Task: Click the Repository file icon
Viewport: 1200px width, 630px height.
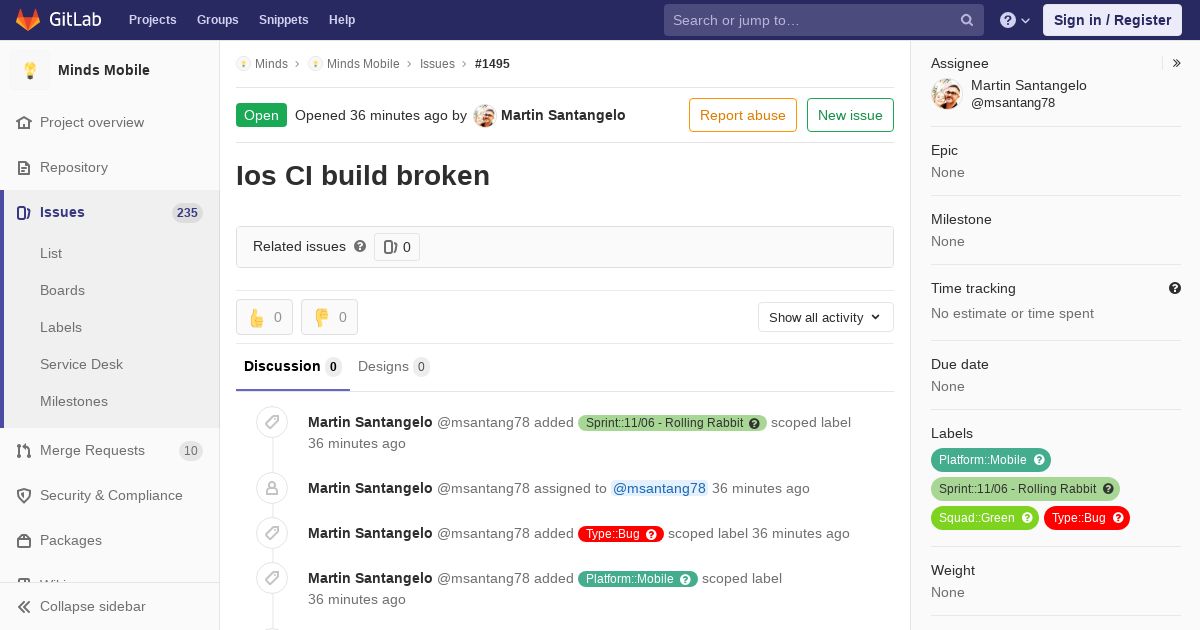Action: point(24,167)
